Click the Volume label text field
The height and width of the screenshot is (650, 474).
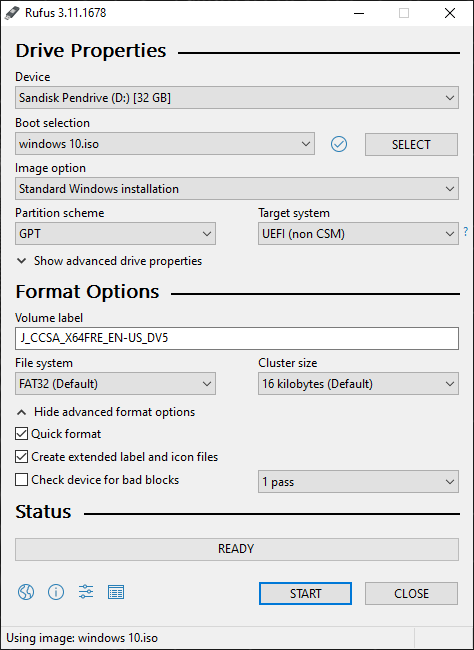237,338
